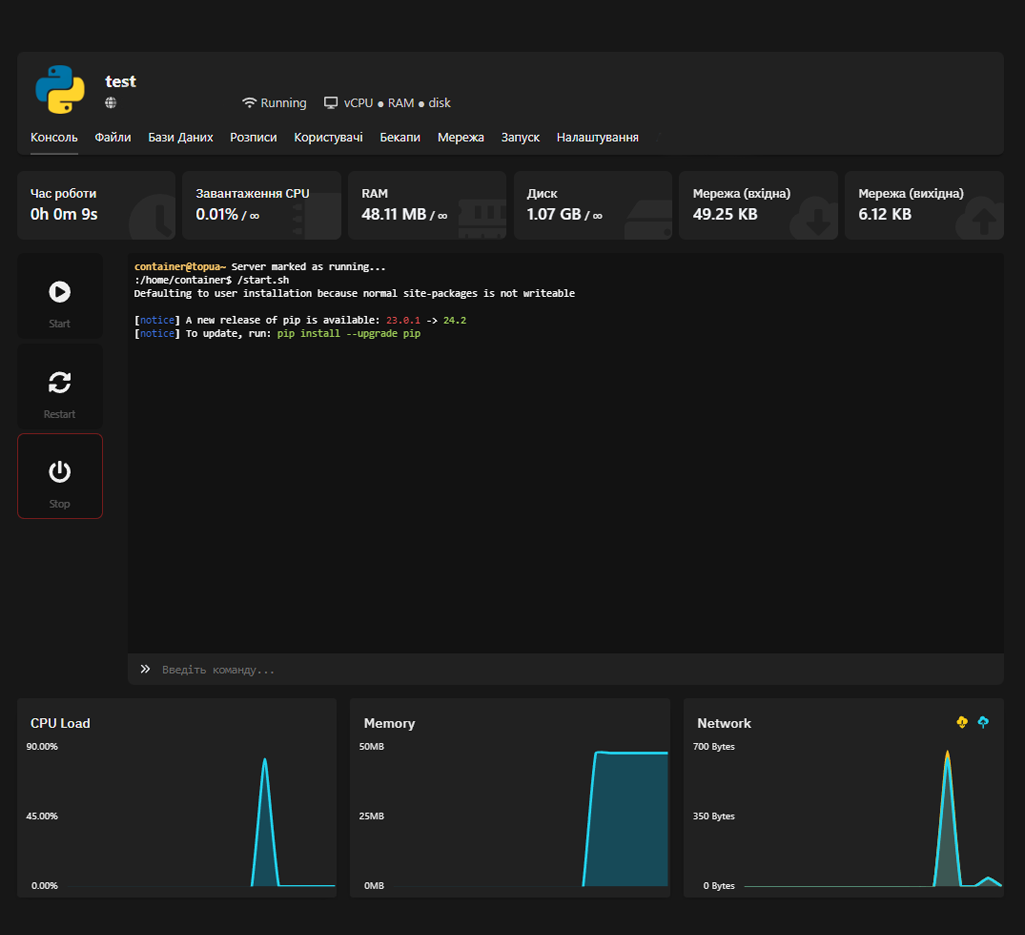Click the Python logo server icon
The width and height of the screenshot is (1025, 935).
60,90
